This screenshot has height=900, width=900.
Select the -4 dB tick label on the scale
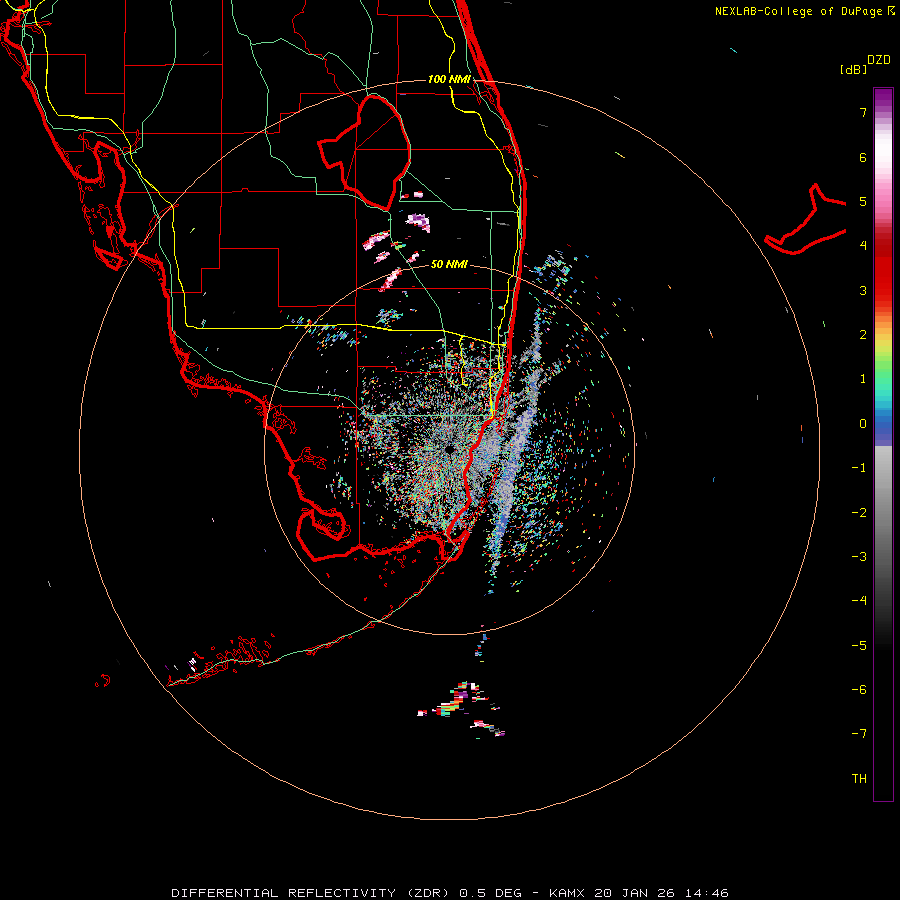click(x=859, y=601)
